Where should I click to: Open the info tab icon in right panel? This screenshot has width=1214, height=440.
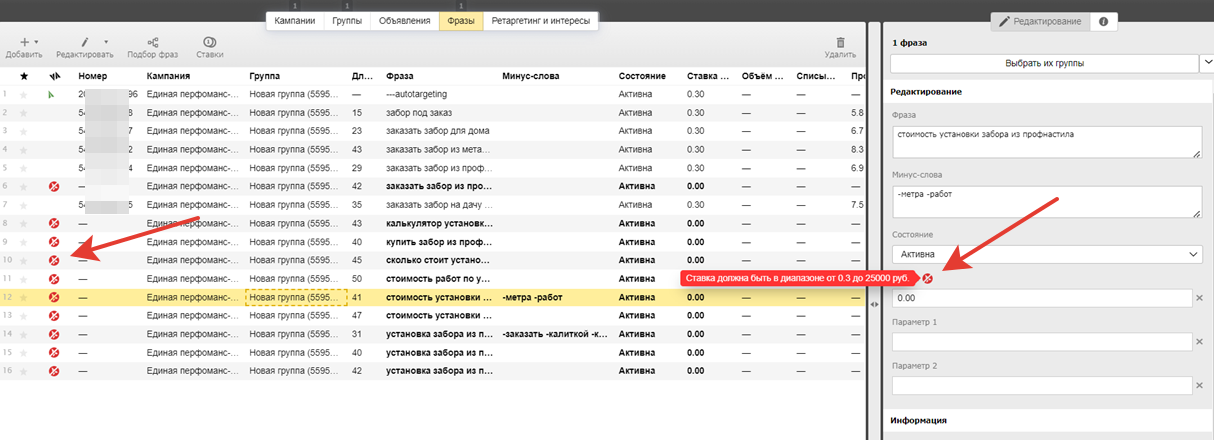click(1103, 21)
